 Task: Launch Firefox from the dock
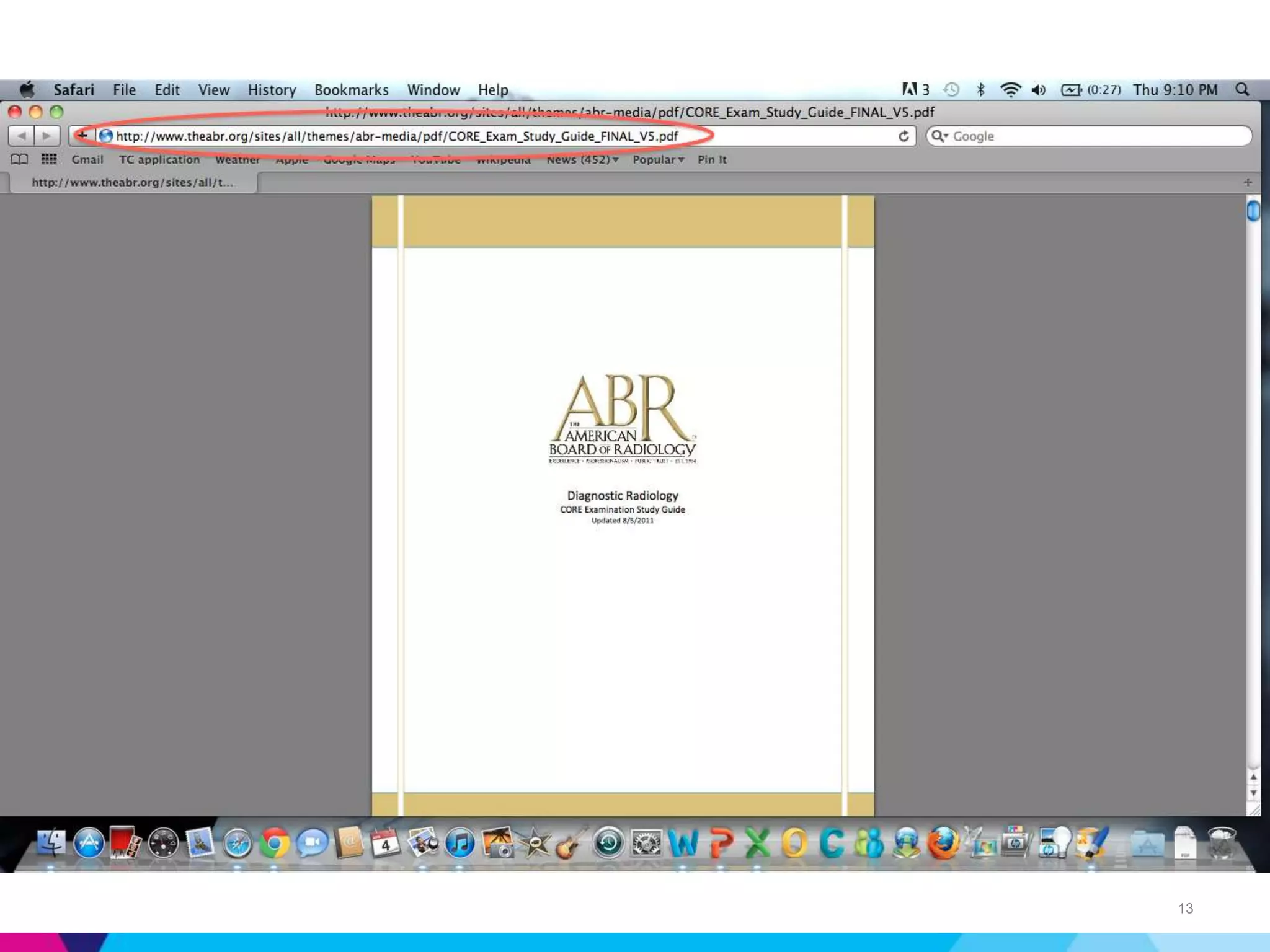[943, 844]
